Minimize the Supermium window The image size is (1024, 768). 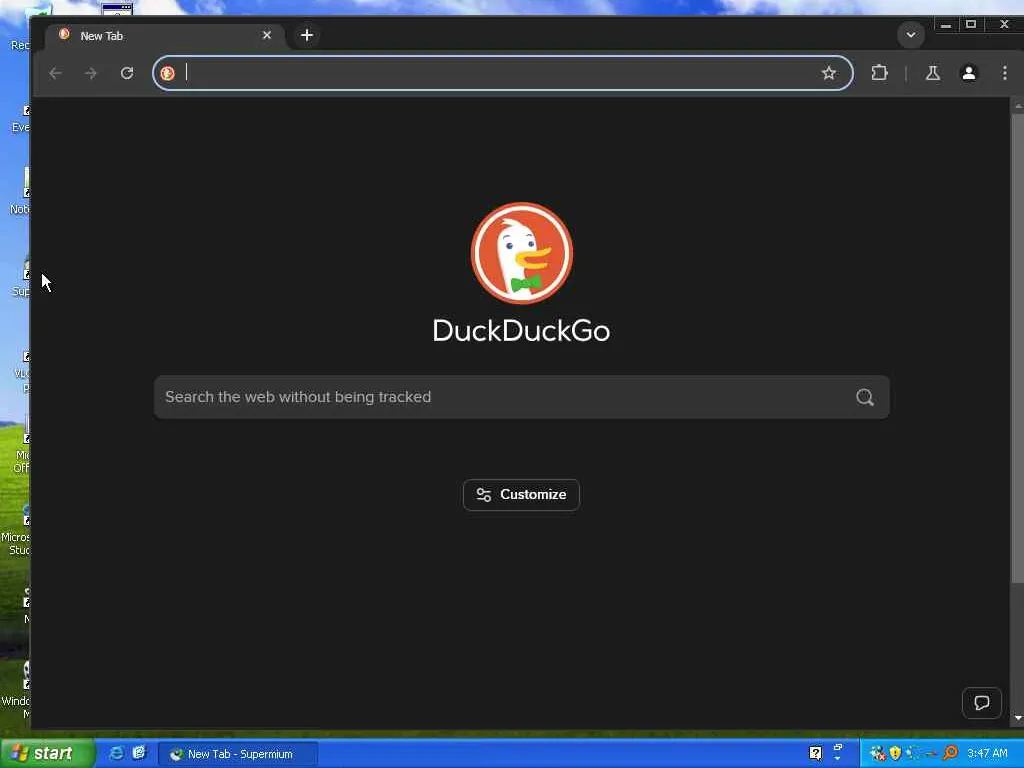click(945, 25)
